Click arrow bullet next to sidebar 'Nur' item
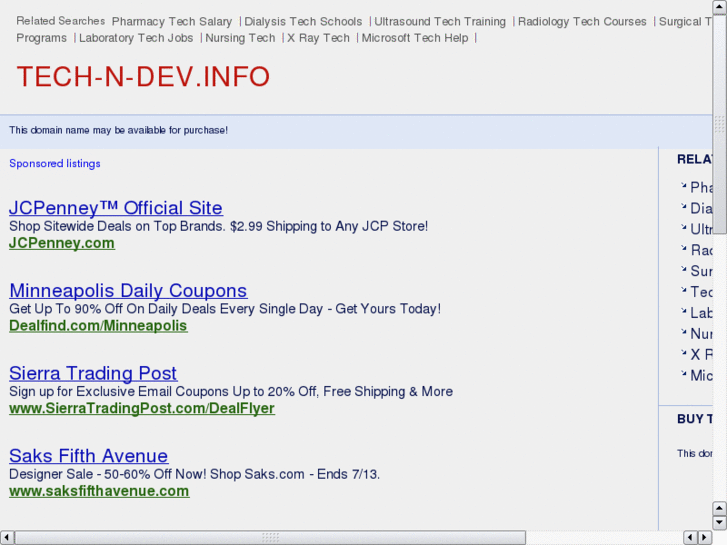 point(683,332)
